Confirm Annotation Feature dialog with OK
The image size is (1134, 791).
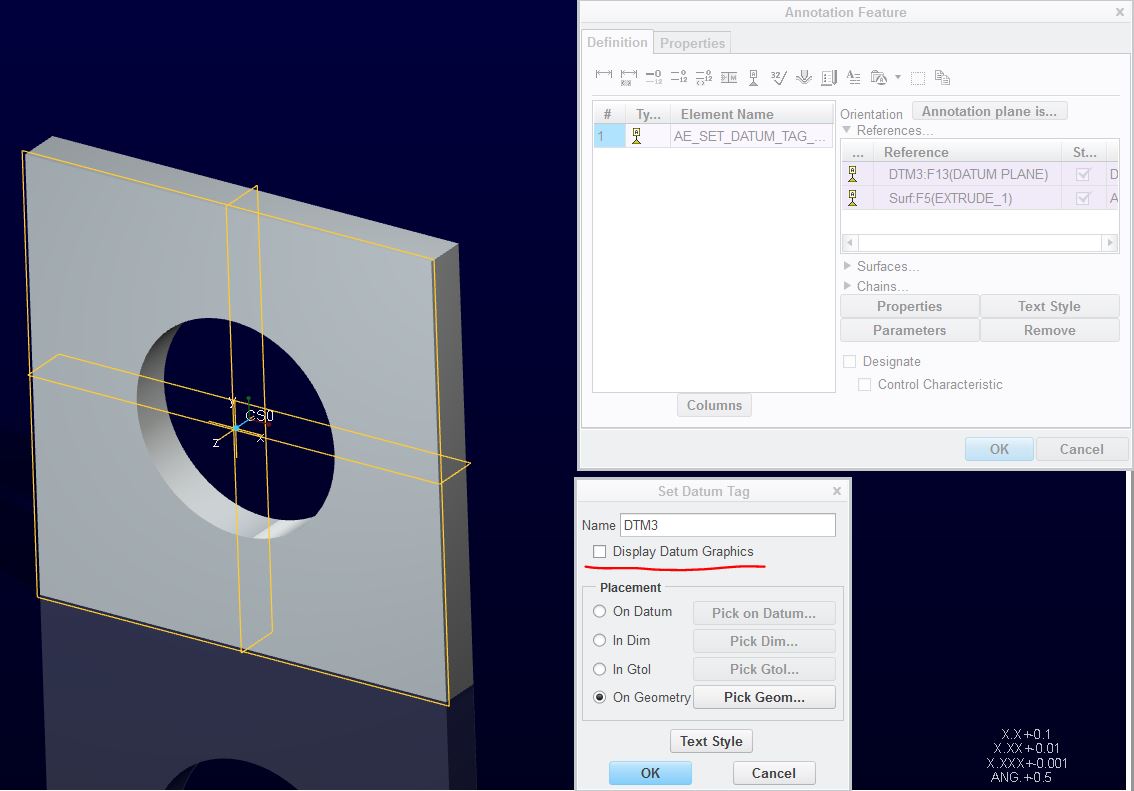pyautogui.click(x=999, y=449)
